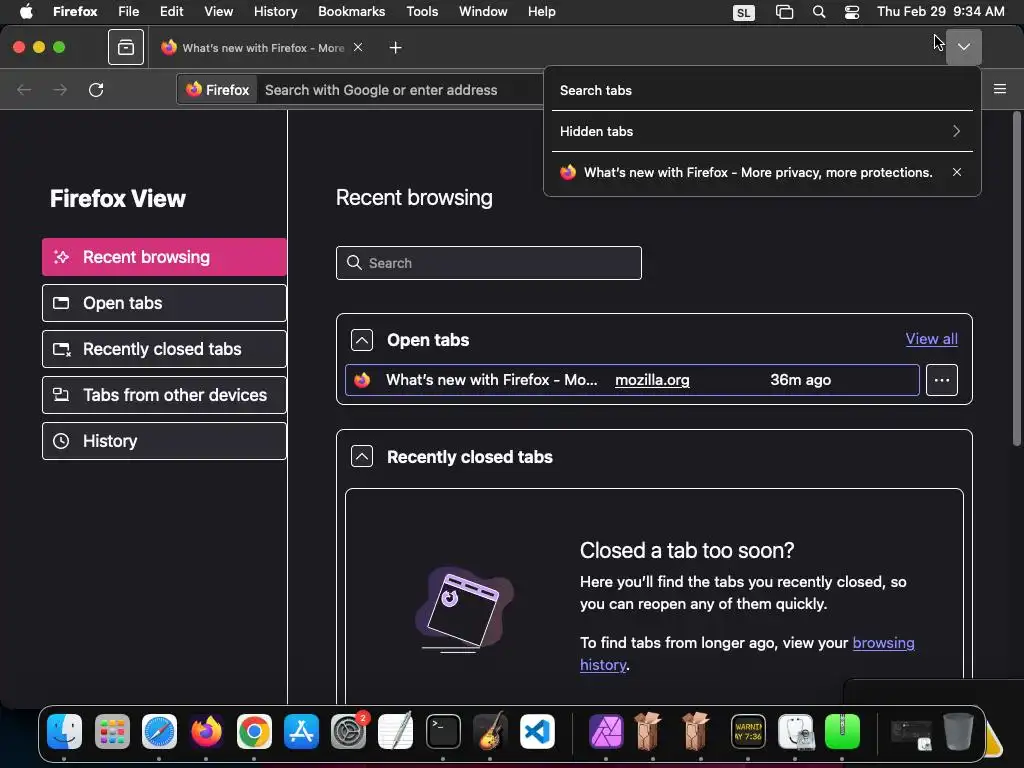Click the SL input source menu bar icon
The image size is (1024, 768).
click(744, 12)
